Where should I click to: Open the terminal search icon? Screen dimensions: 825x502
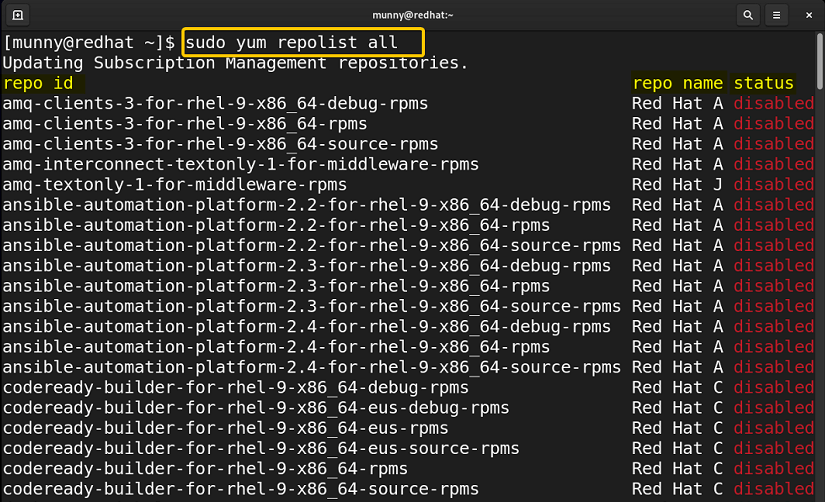pyautogui.click(x=748, y=15)
